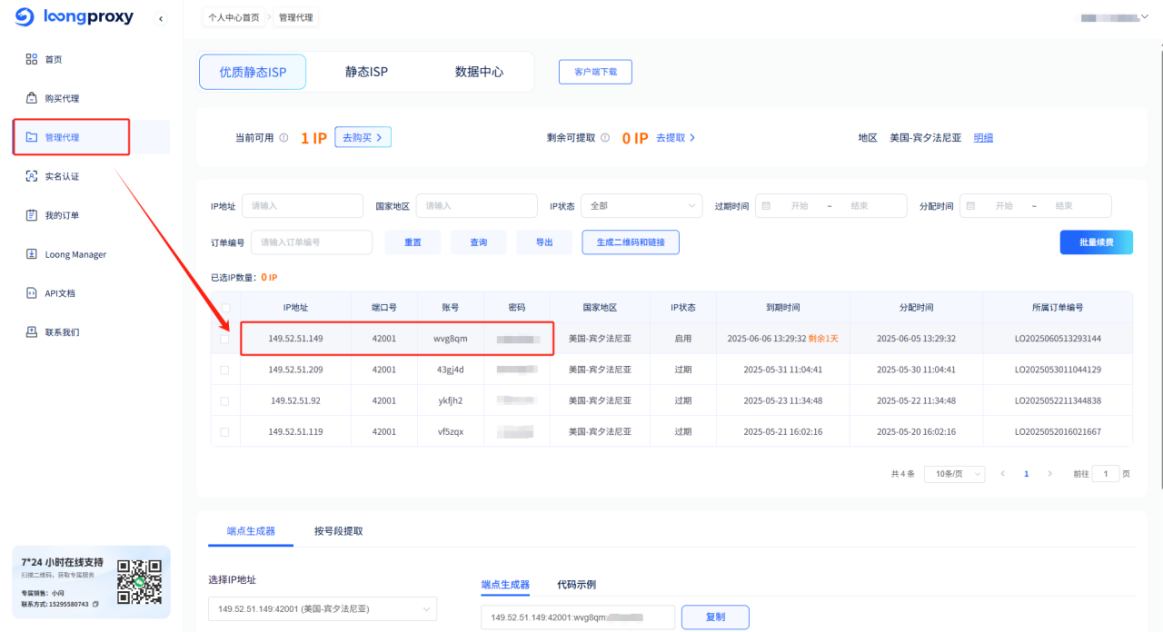
Task: Click the Loong Manager download icon
Action: [x=31, y=254]
